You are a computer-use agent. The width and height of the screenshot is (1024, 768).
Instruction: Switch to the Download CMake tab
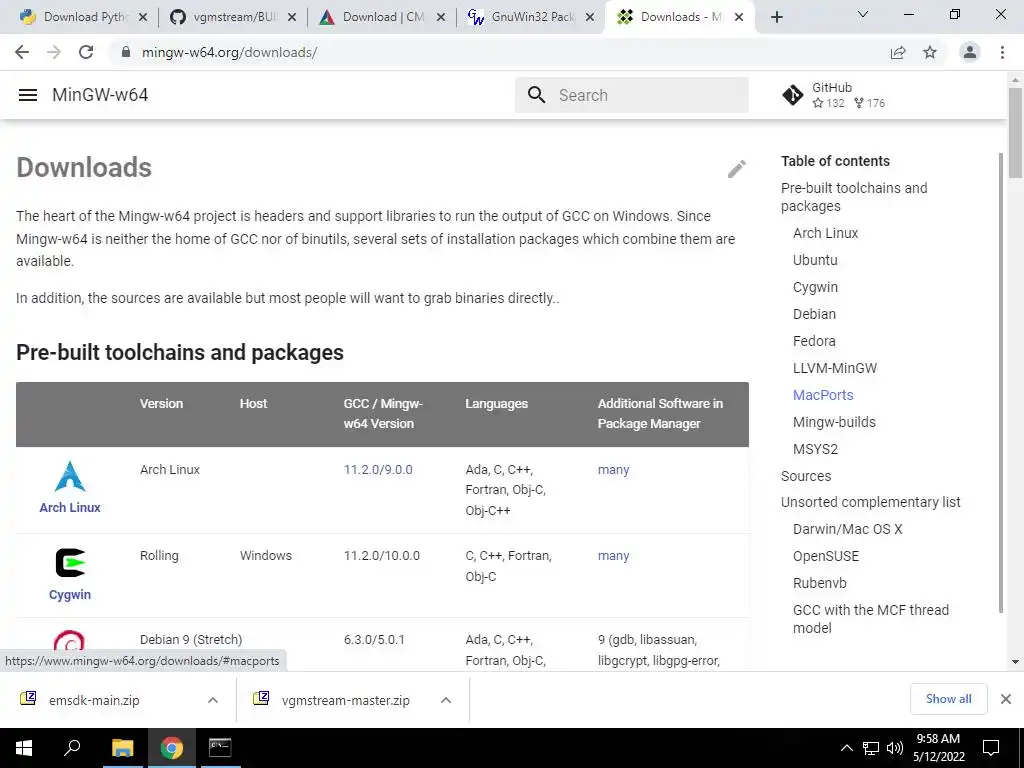(x=382, y=17)
